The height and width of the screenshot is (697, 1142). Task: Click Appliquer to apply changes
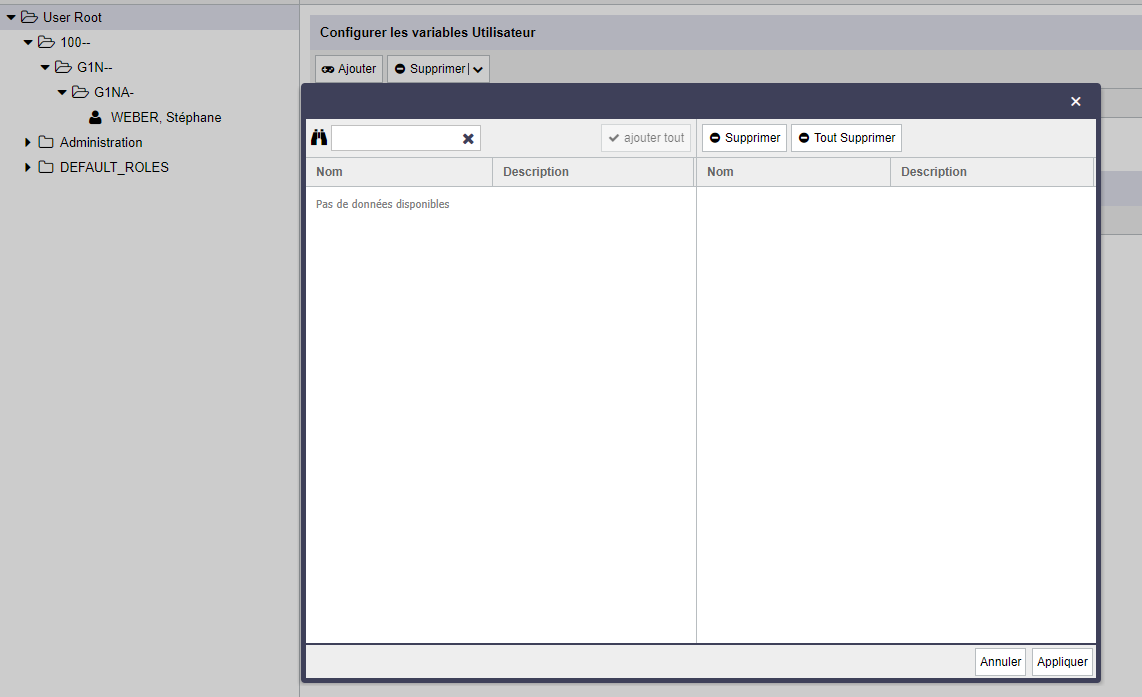click(x=1062, y=661)
